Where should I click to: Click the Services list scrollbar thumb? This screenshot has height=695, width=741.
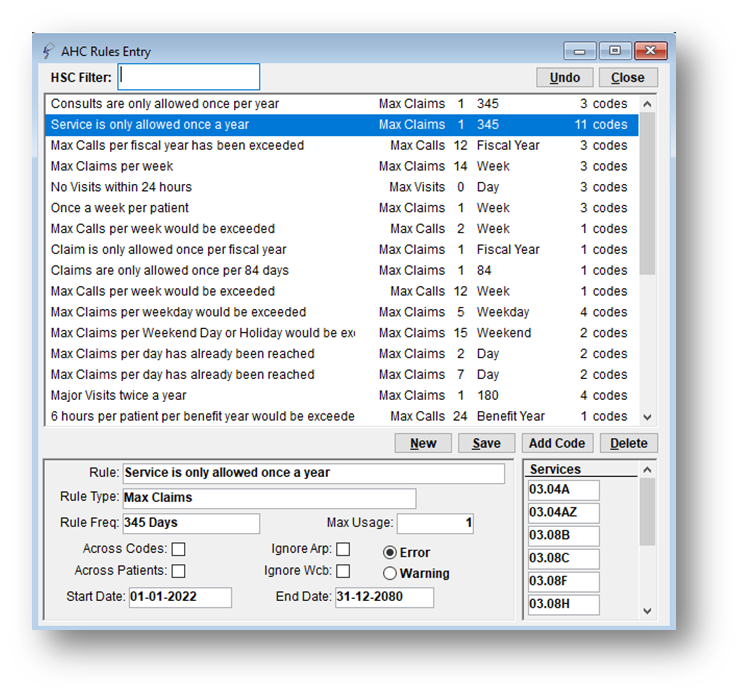coord(647,512)
